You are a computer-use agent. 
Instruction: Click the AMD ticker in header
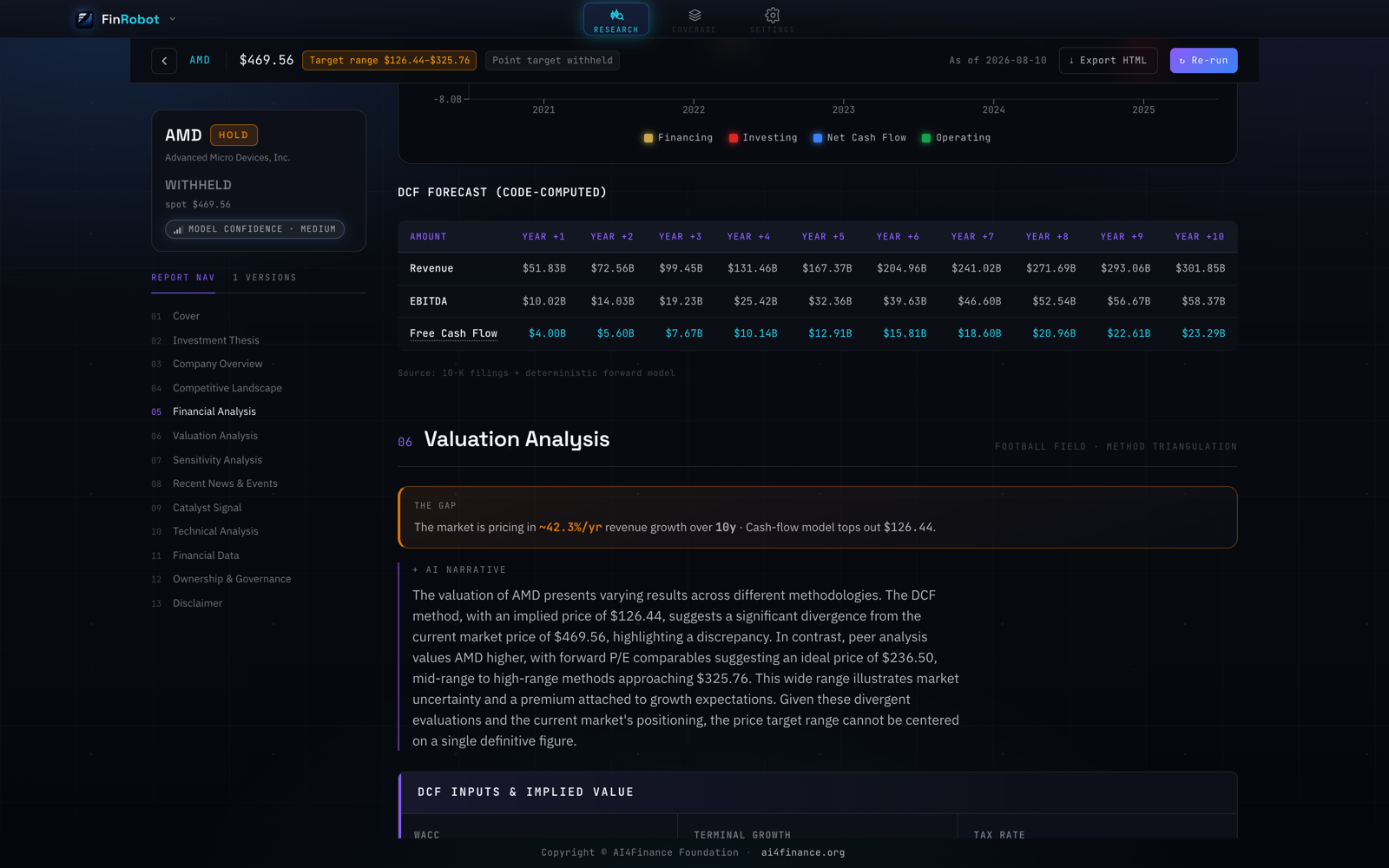(x=200, y=61)
